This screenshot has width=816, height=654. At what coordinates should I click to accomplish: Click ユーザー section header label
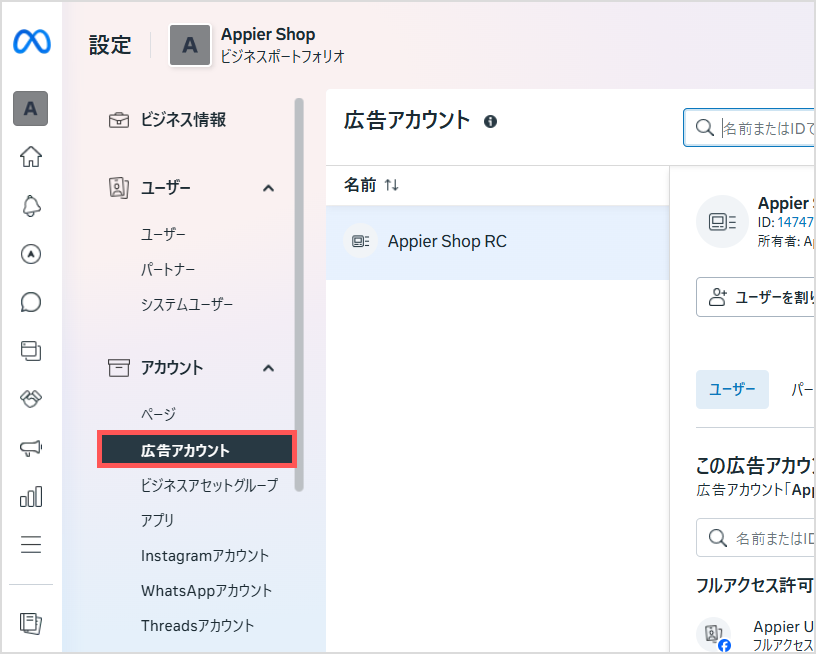[x=165, y=188]
